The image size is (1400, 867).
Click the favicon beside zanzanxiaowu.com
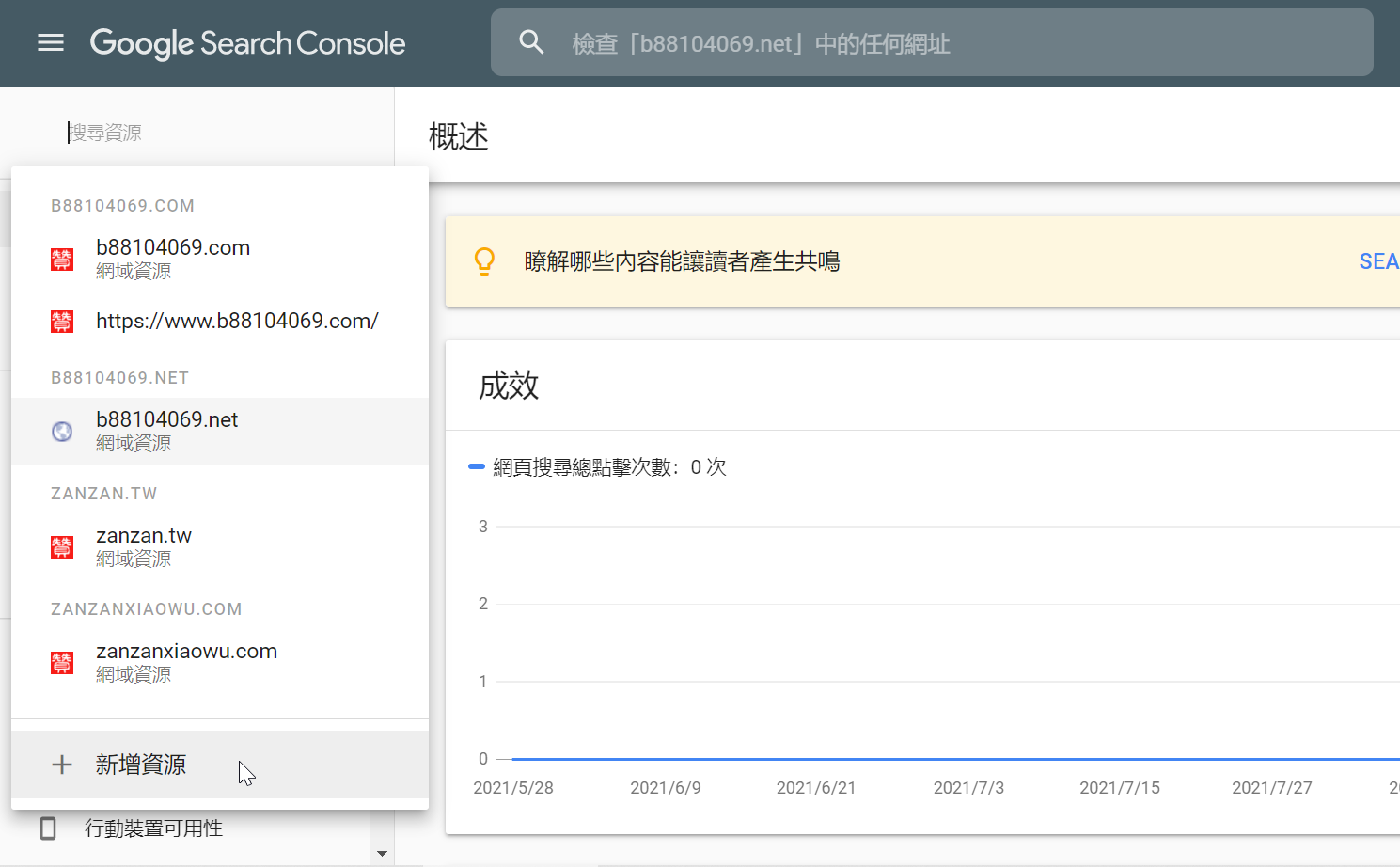[x=62, y=663]
